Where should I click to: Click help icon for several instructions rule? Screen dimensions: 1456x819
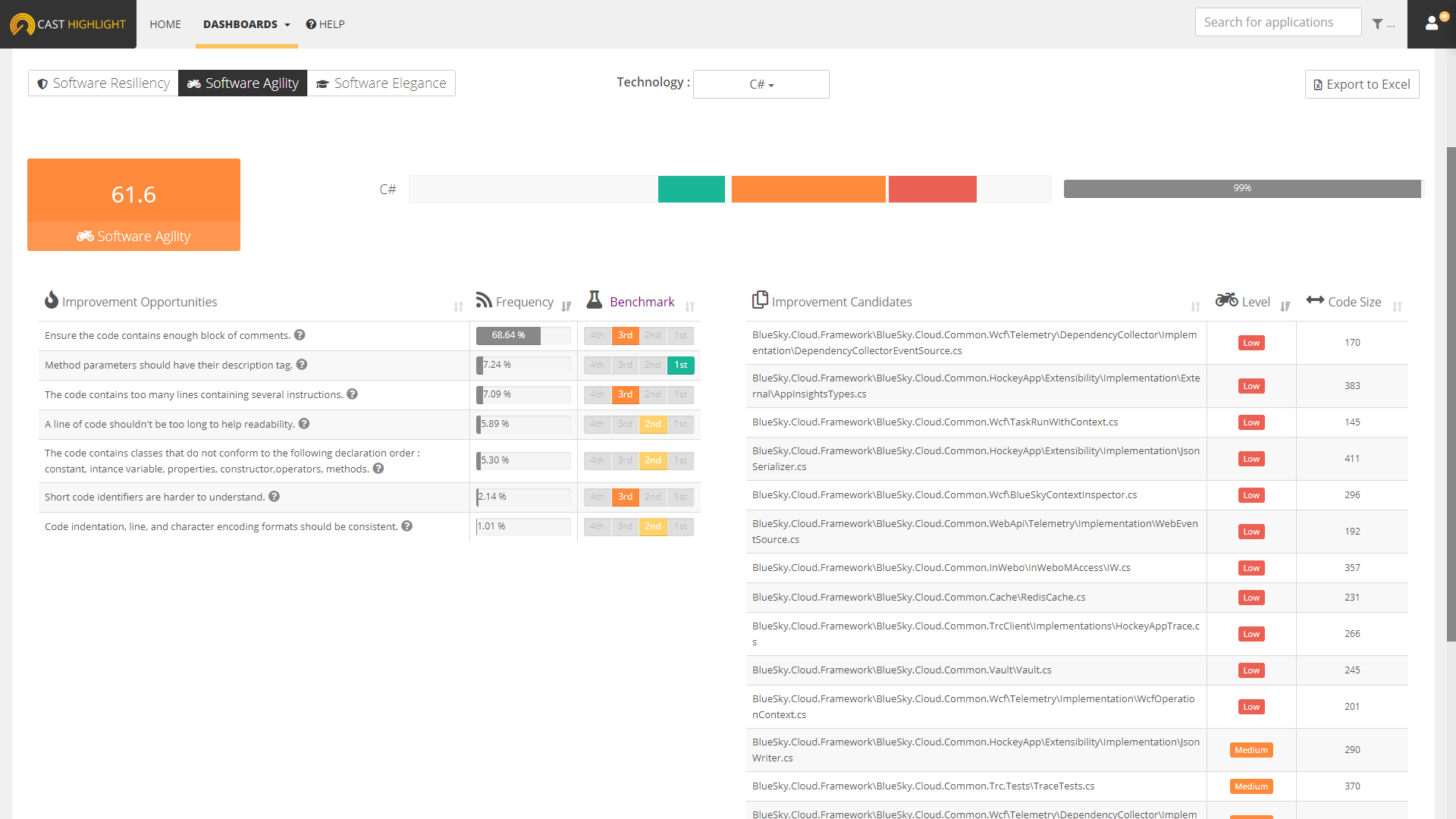point(352,394)
